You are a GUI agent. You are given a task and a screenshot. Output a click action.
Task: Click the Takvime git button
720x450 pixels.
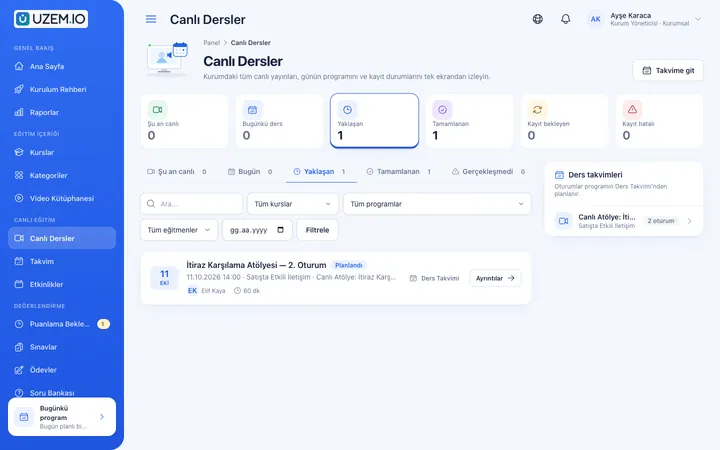coord(668,70)
